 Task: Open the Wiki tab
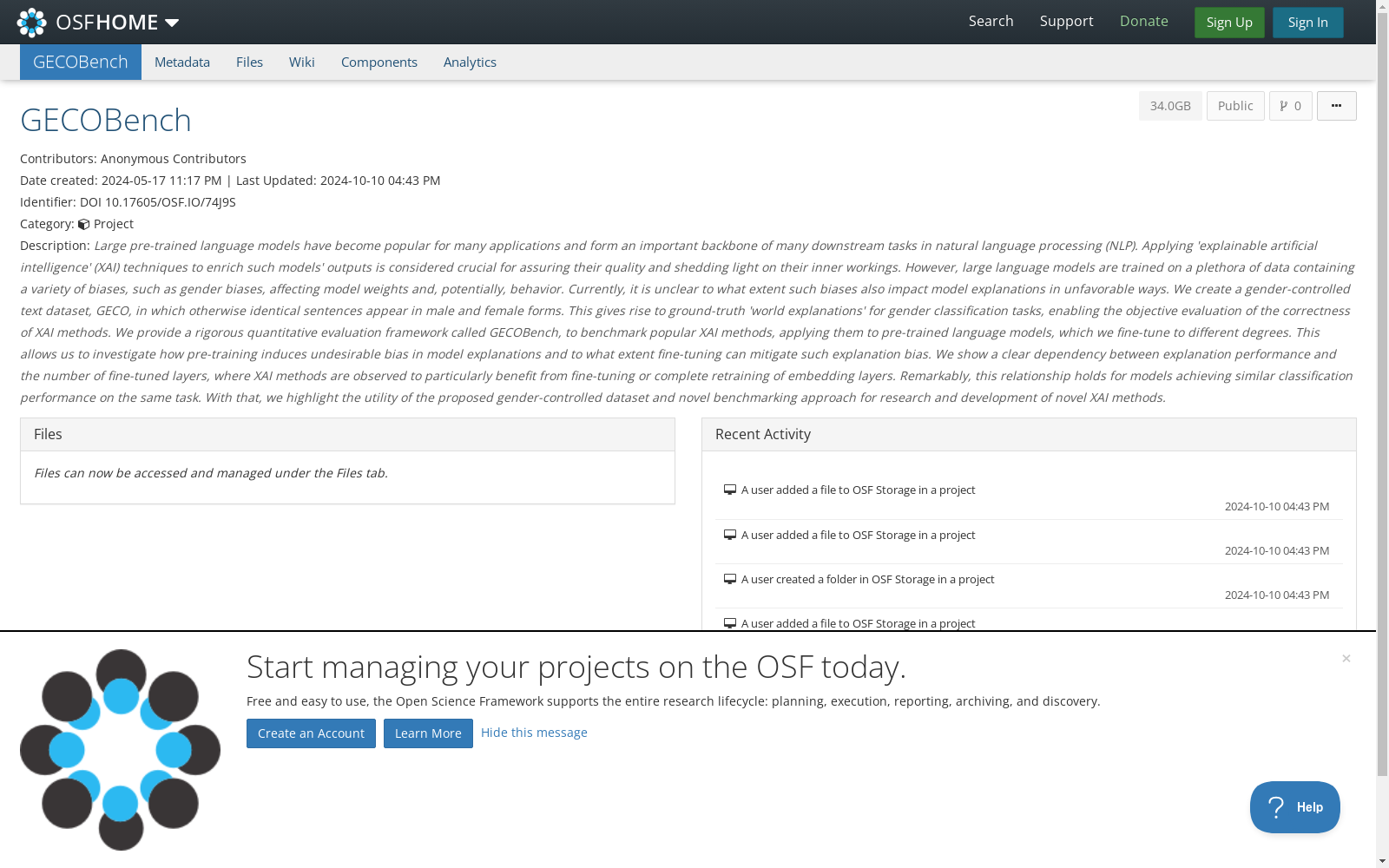pos(302,62)
